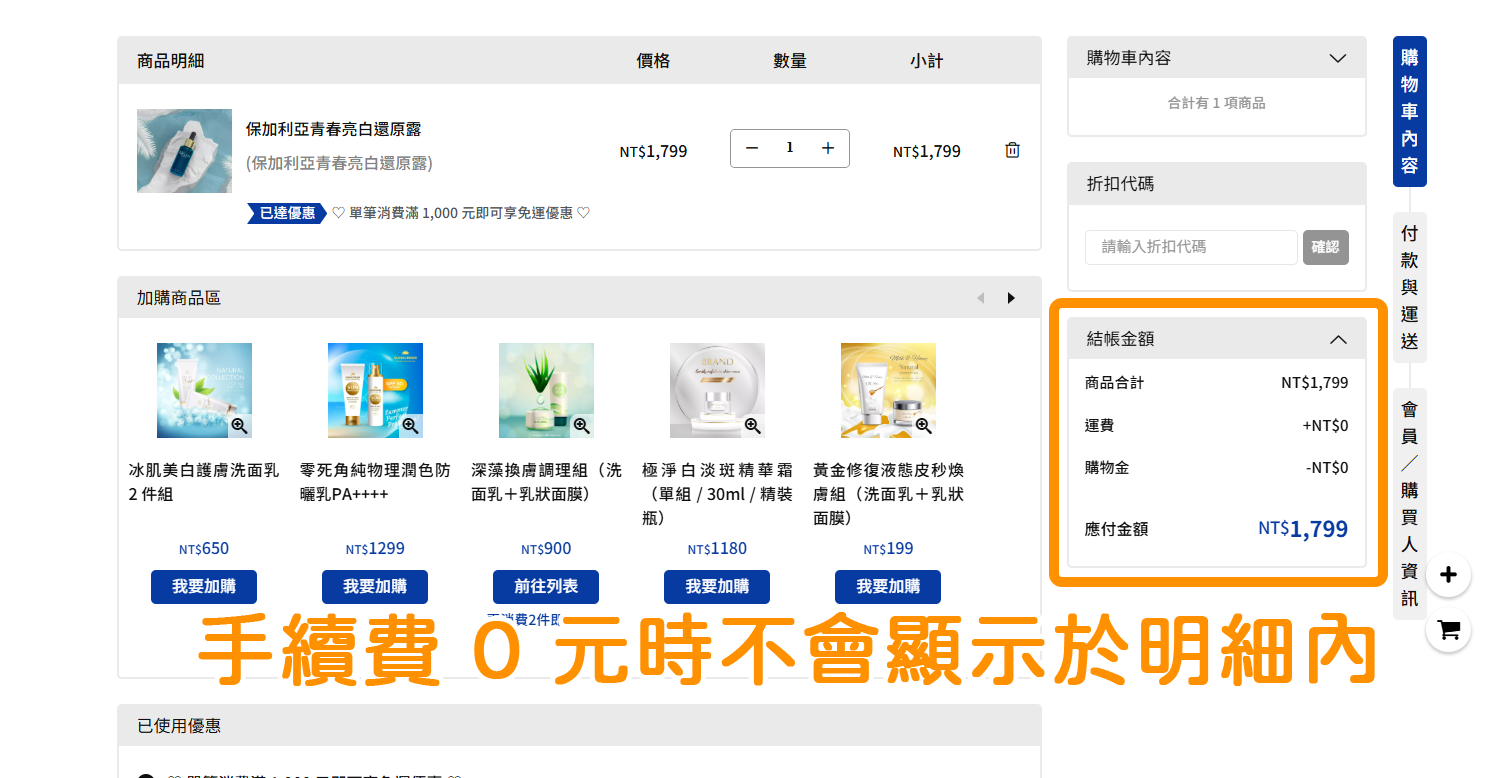Click the 折扣代碼 input field
Image resolution: width=1486 pixels, height=778 pixels.
1190,247
